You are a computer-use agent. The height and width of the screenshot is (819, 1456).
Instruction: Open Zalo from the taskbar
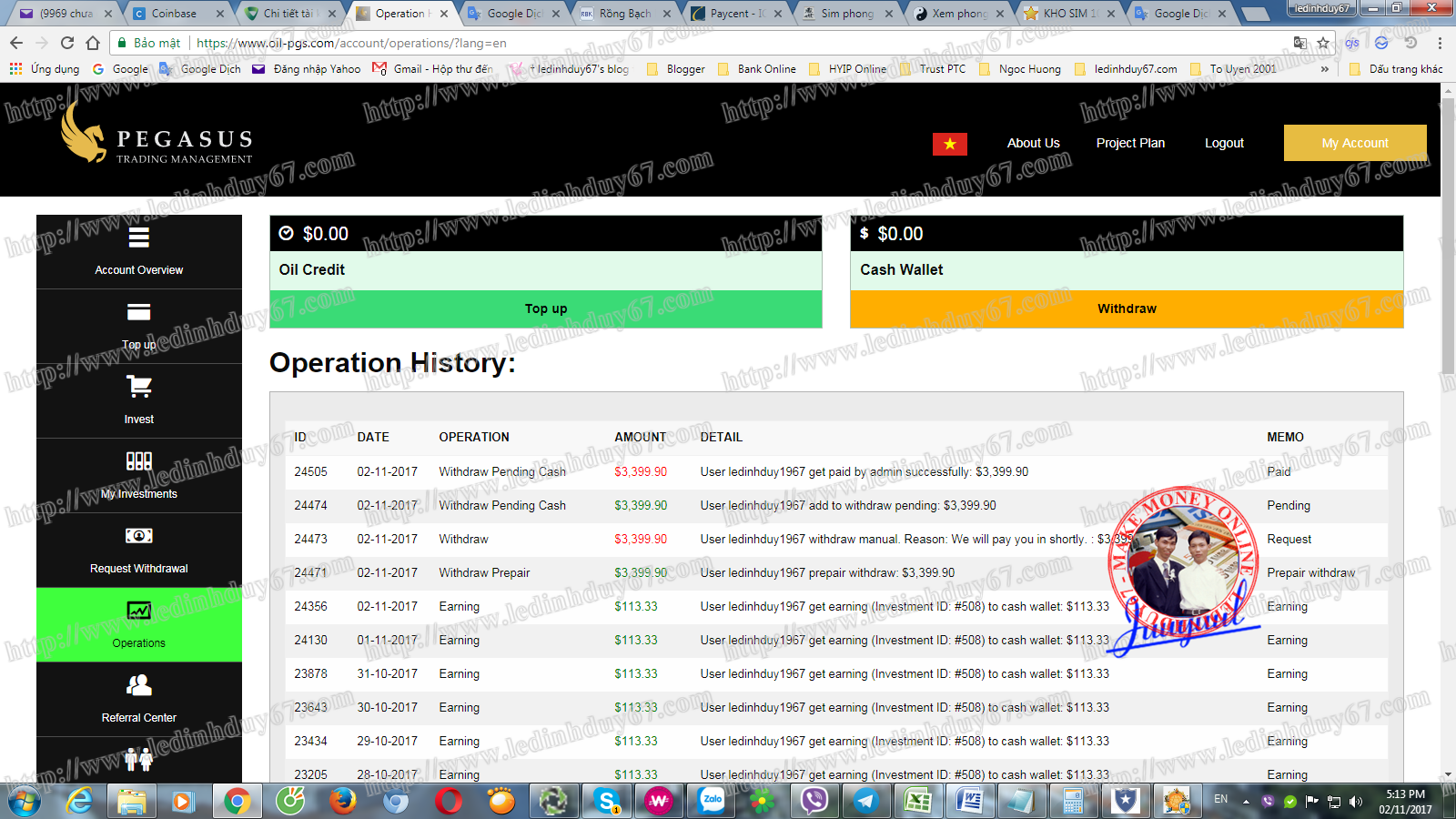click(x=712, y=801)
